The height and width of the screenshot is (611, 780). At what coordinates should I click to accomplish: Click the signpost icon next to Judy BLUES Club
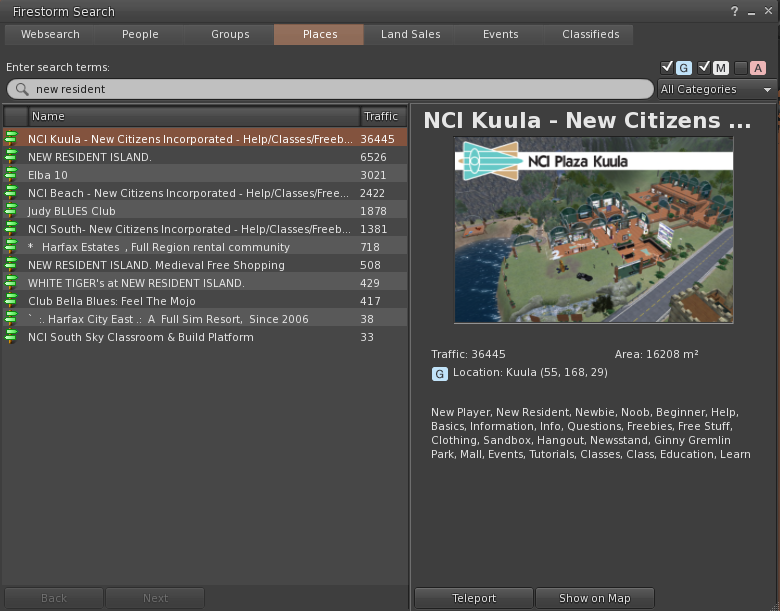pos(11,211)
